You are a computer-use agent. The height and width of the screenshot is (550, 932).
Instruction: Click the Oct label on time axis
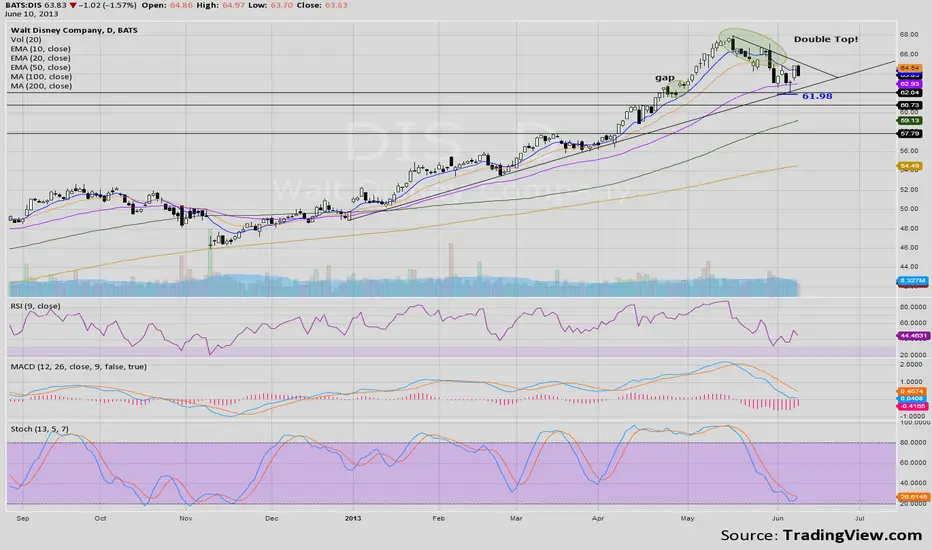(x=100, y=518)
